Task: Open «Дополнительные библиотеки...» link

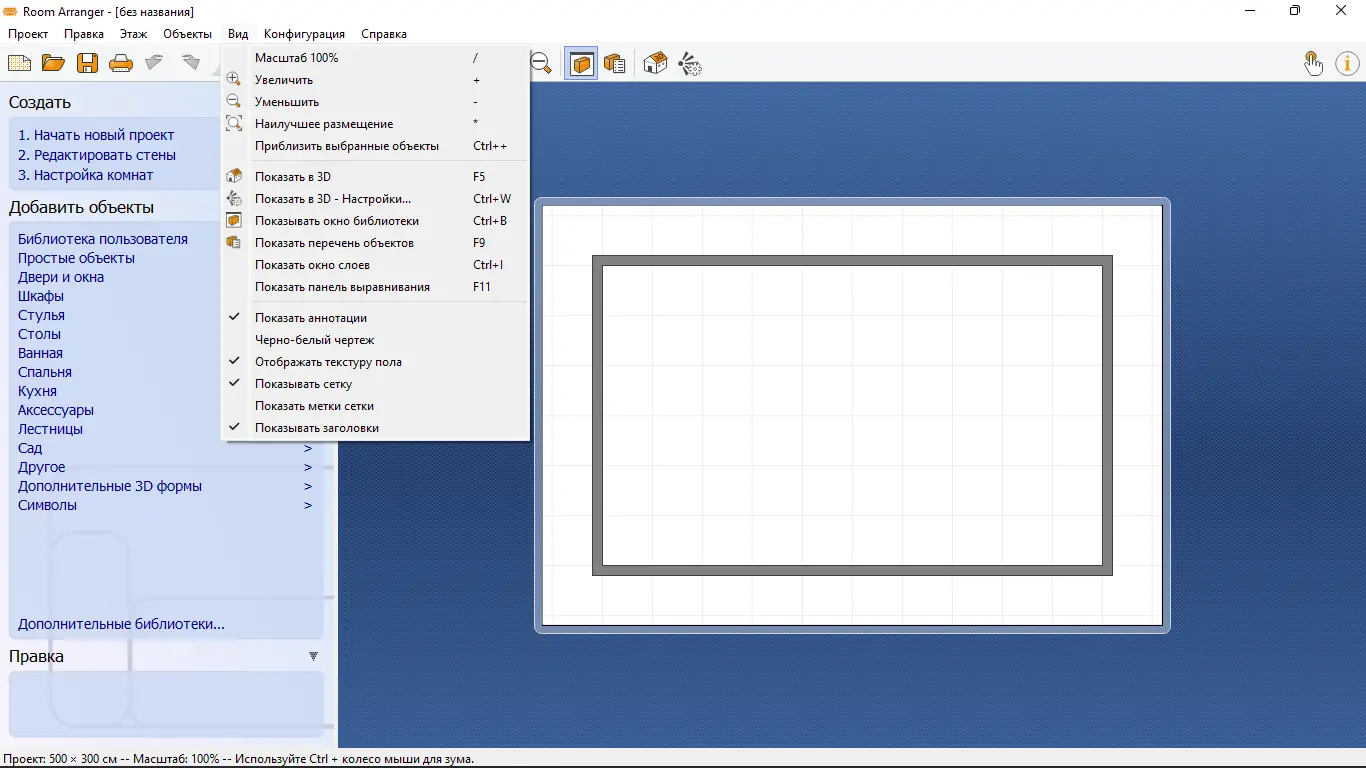Action: [121, 624]
